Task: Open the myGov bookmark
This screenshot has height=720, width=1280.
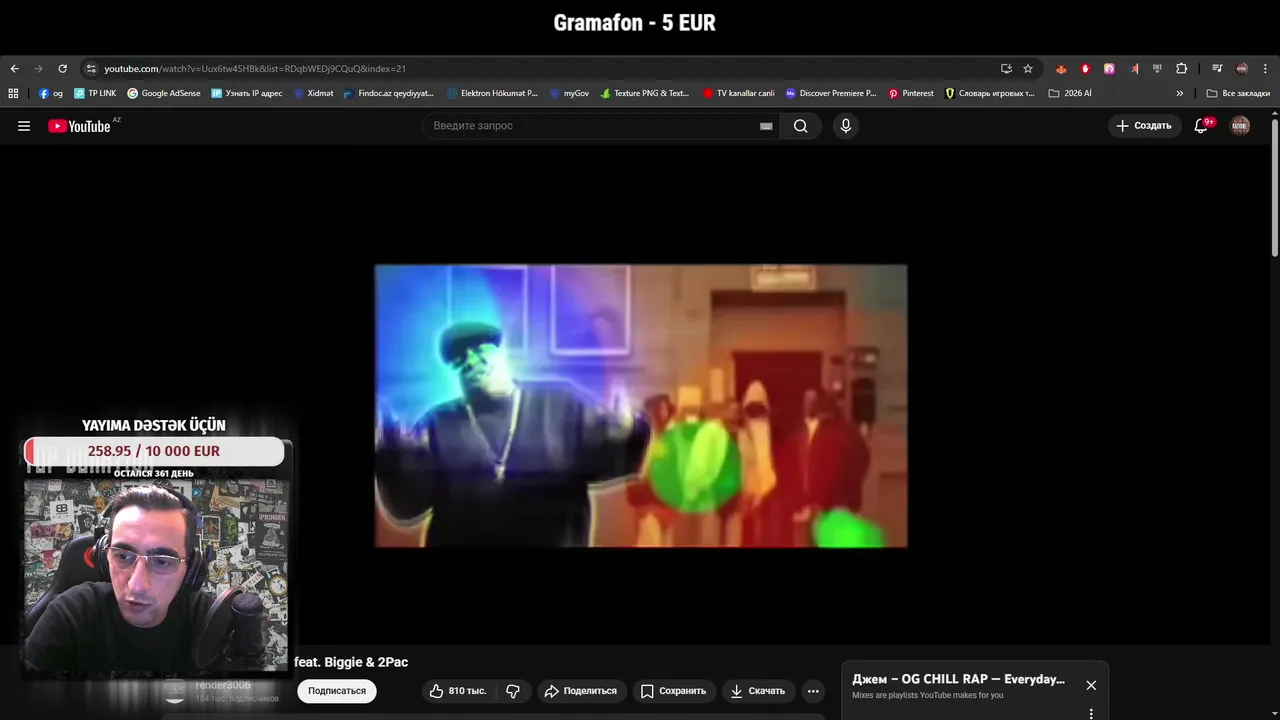Action: tap(570, 93)
